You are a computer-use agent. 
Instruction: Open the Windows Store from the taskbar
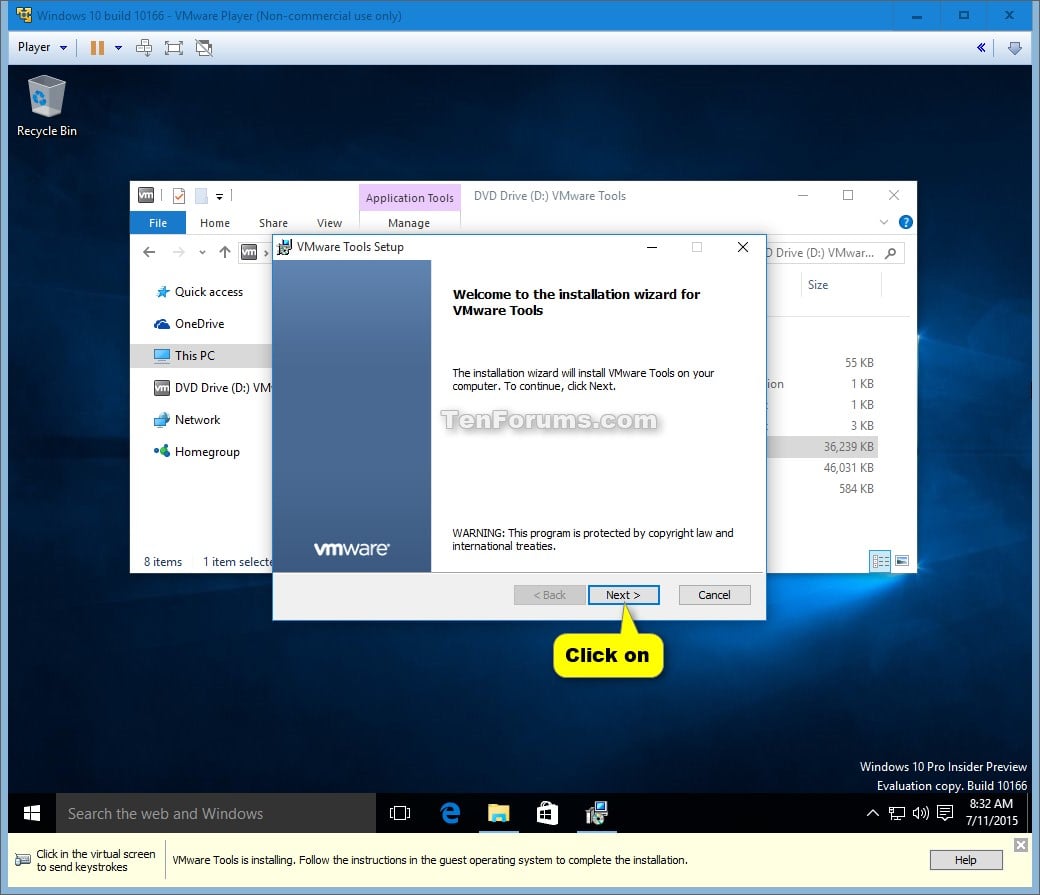tap(547, 813)
